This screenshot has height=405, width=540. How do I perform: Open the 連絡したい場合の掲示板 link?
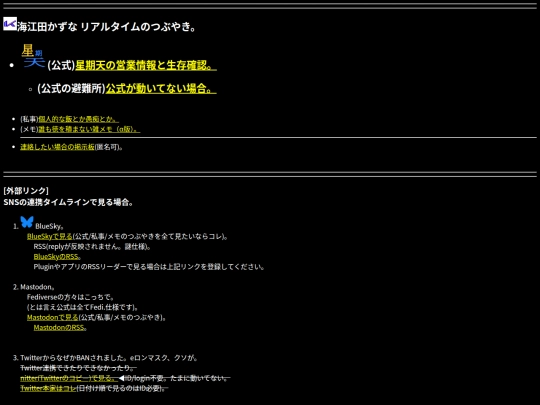point(57,147)
